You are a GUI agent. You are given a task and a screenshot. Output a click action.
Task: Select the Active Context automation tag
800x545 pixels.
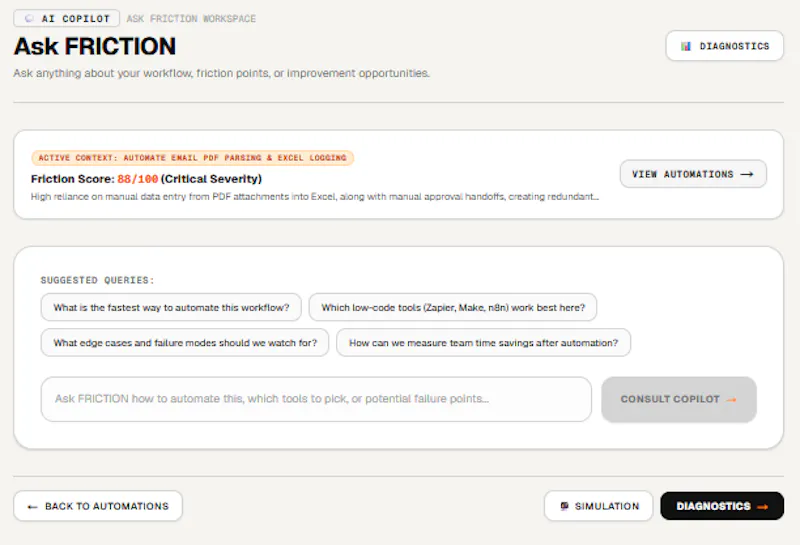click(192, 158)
